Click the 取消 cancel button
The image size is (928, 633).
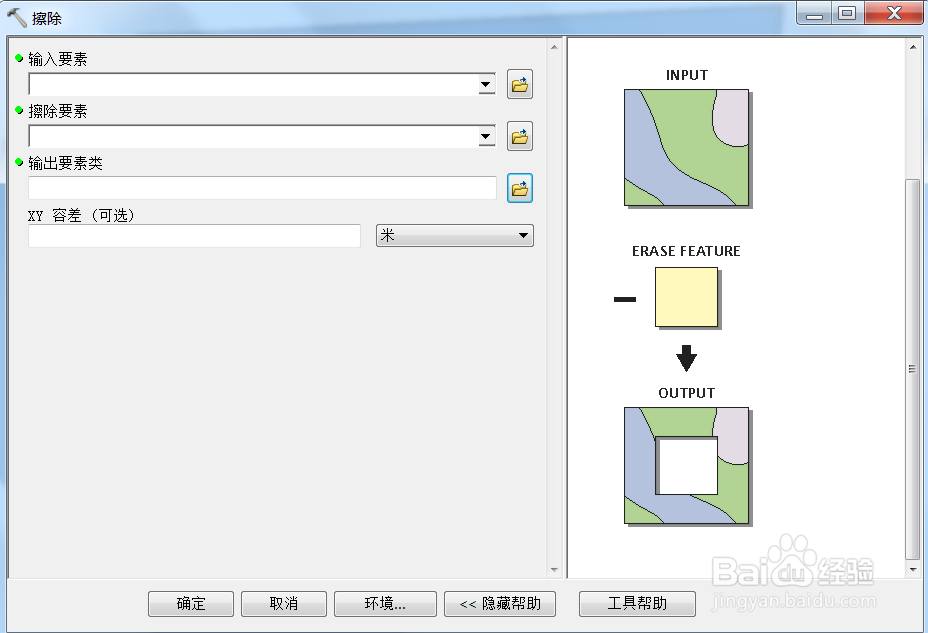pyautogui.click(x=283, y=604)
